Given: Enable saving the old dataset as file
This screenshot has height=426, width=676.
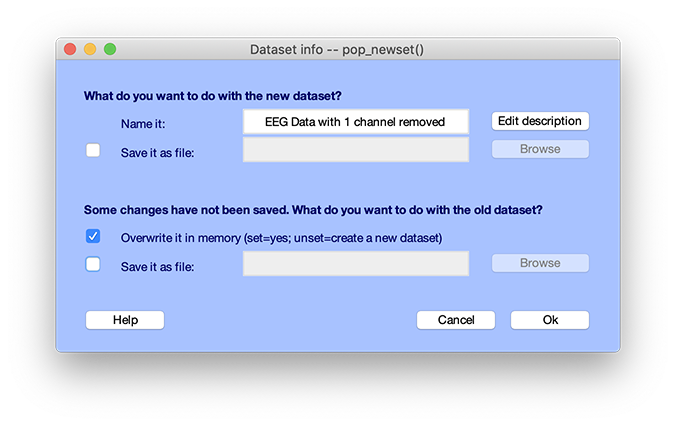Looking at the screenshot, I should [93, 265].
